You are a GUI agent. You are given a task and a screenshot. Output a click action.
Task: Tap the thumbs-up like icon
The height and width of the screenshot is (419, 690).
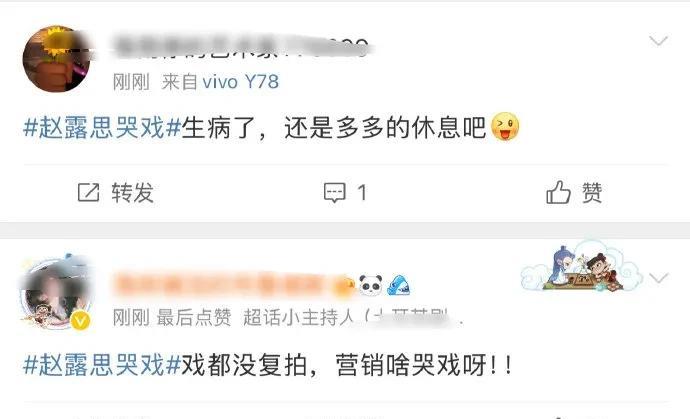pyautogui.click(x=558, y=192)
